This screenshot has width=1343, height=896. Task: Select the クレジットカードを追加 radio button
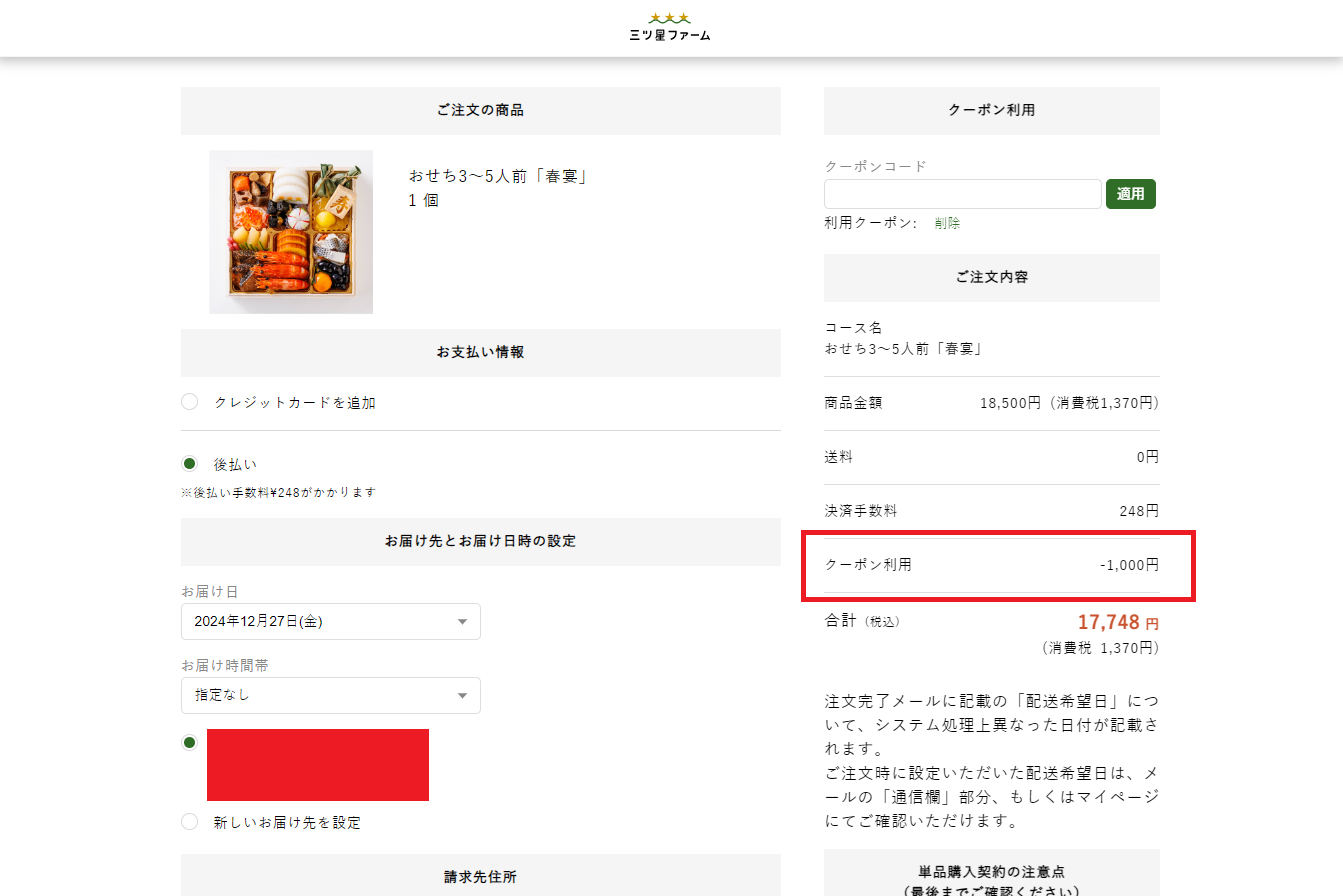click(190, 402)
